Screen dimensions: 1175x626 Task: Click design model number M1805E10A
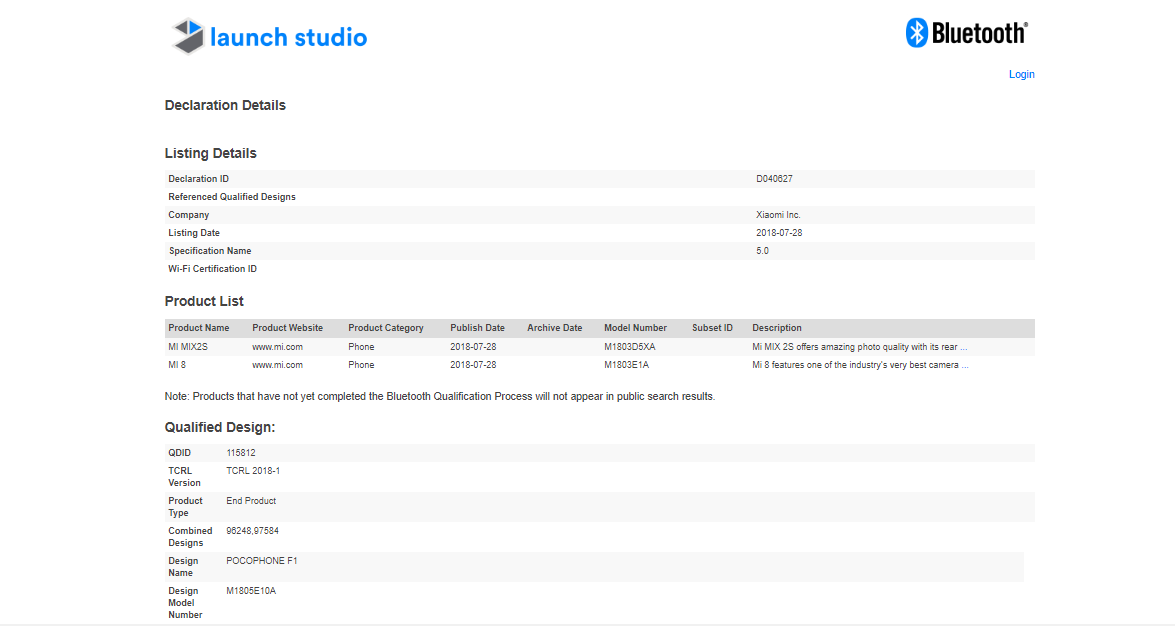(251, 592)
